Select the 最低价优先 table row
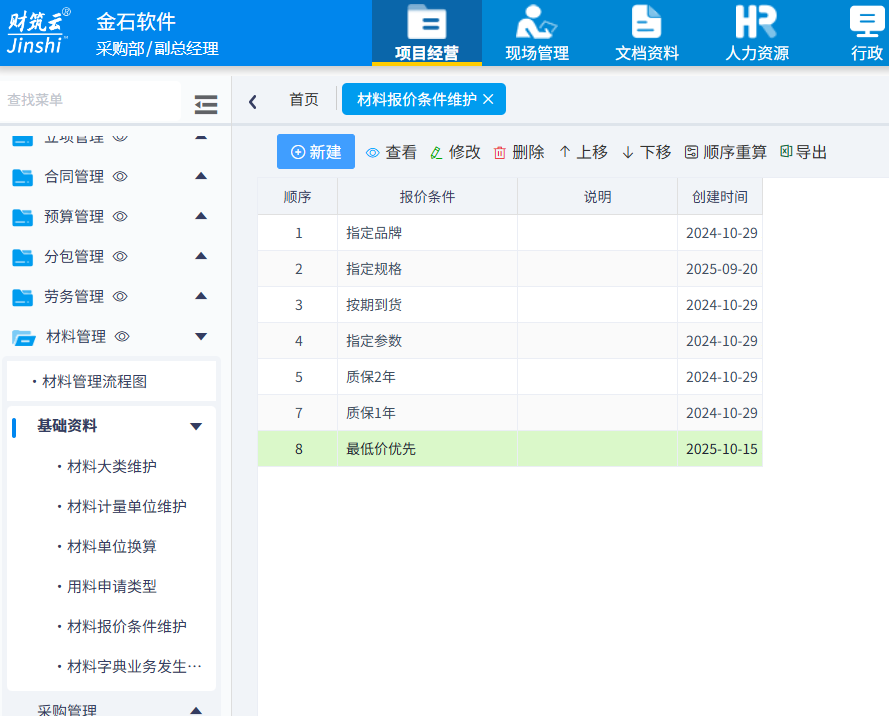Screen dimensions: 889x716 tap(510, 449)
